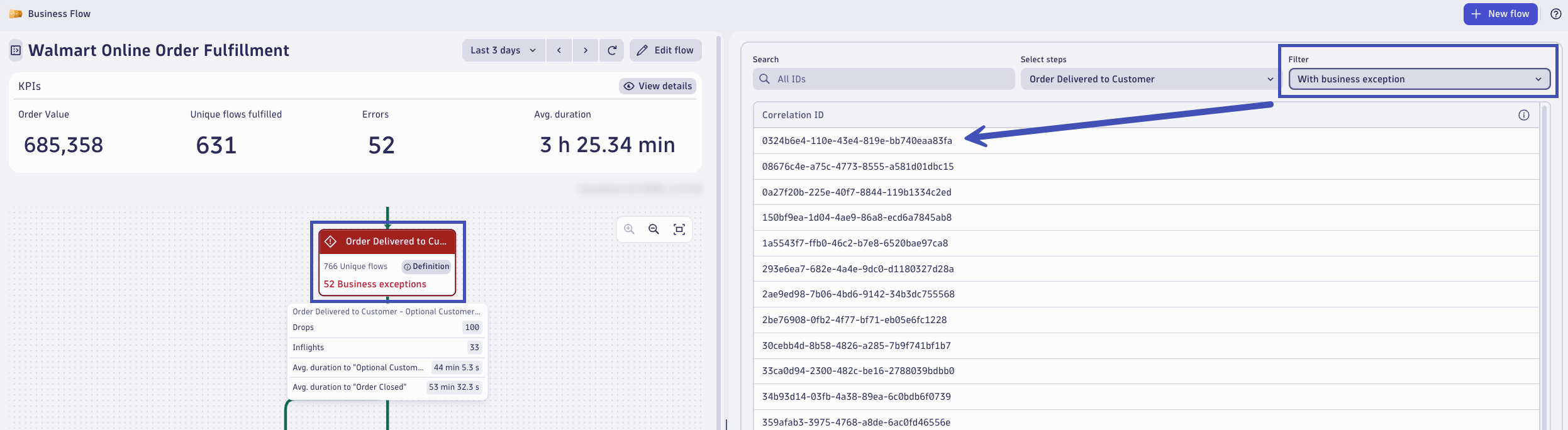Click the correlation list vertical scrollbar
Image resolution: width=1568 pixels, height=430 pixels.
tap(1545, 267)
